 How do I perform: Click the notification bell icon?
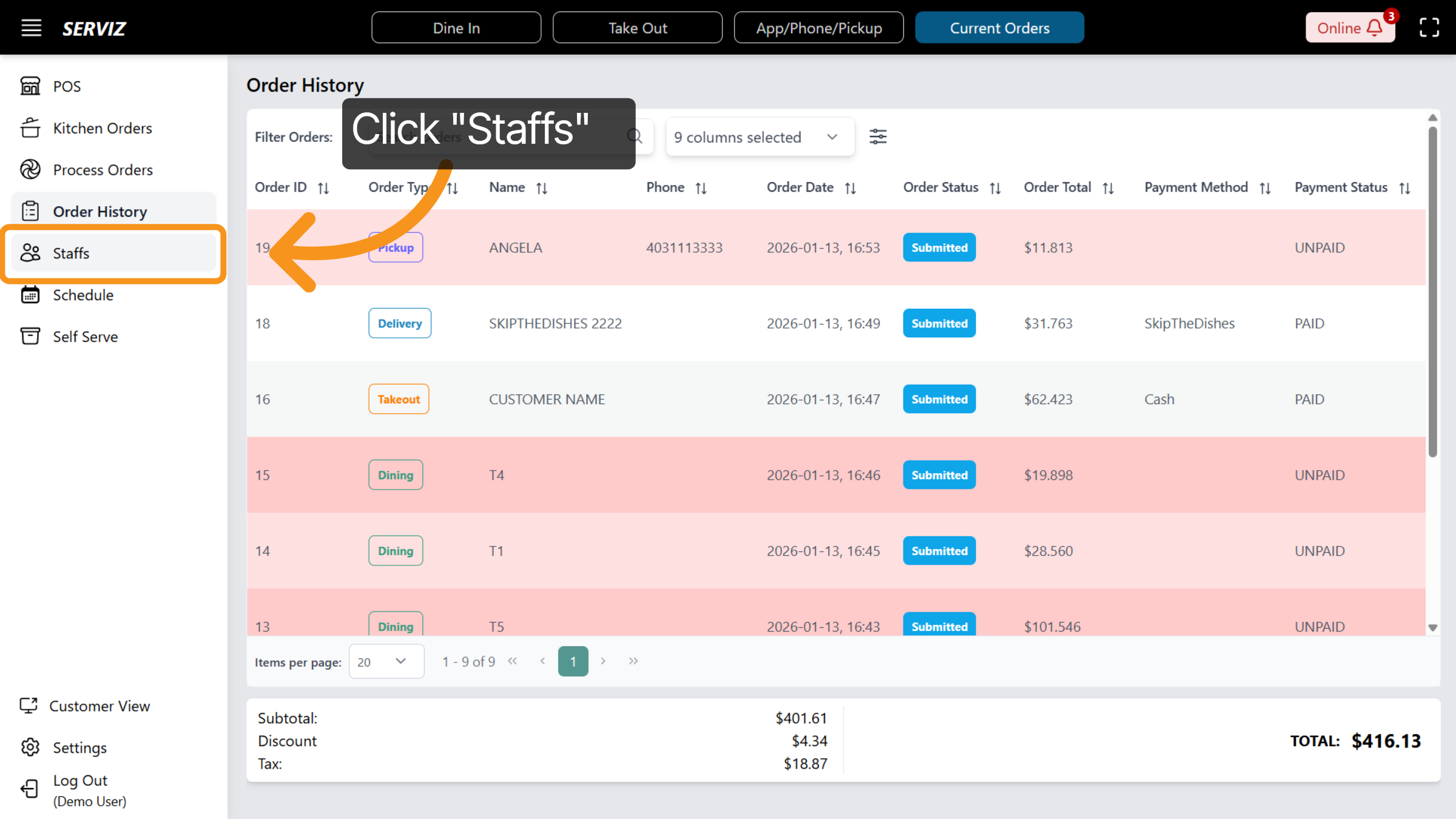1375,28
